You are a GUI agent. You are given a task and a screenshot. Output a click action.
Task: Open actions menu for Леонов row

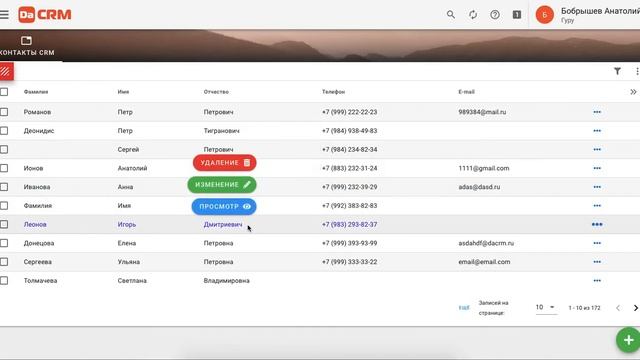point(597,224)
